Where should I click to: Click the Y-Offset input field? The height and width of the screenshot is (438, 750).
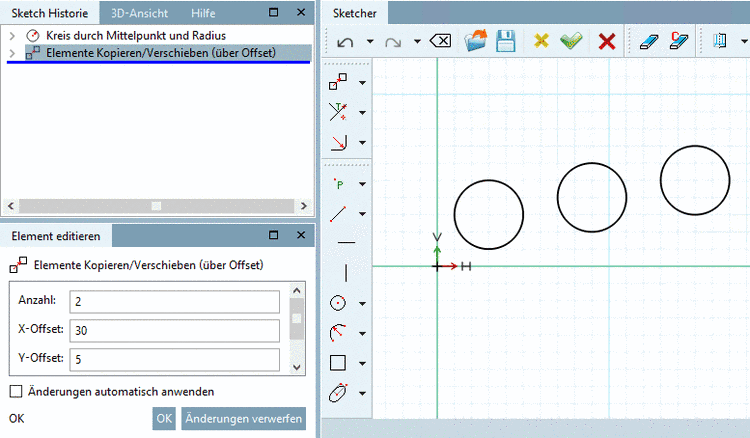pyautogui.click(x=175, y=359)
